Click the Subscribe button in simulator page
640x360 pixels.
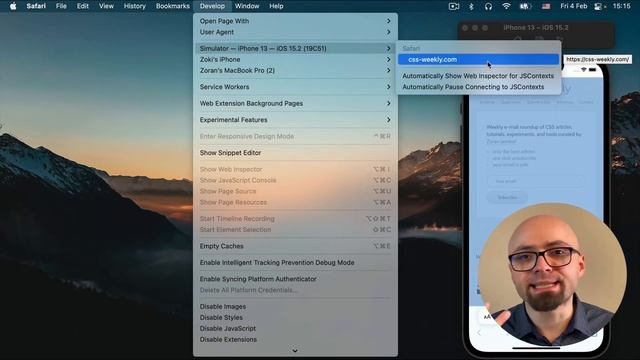(x=507, y=198)
